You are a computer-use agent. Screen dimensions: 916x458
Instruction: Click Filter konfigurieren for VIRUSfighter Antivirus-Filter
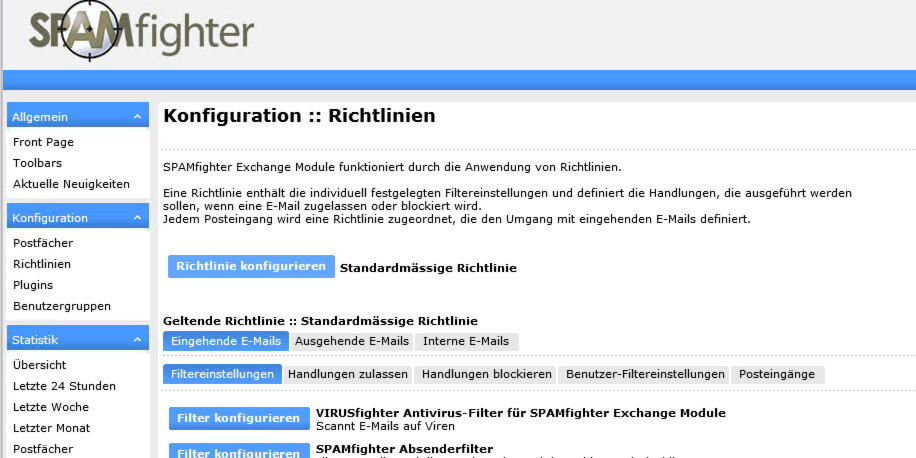coord(239,418)
